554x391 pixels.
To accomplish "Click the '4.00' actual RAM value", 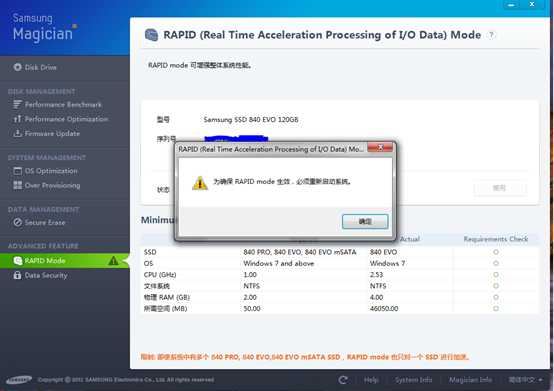I will point(377,297).
